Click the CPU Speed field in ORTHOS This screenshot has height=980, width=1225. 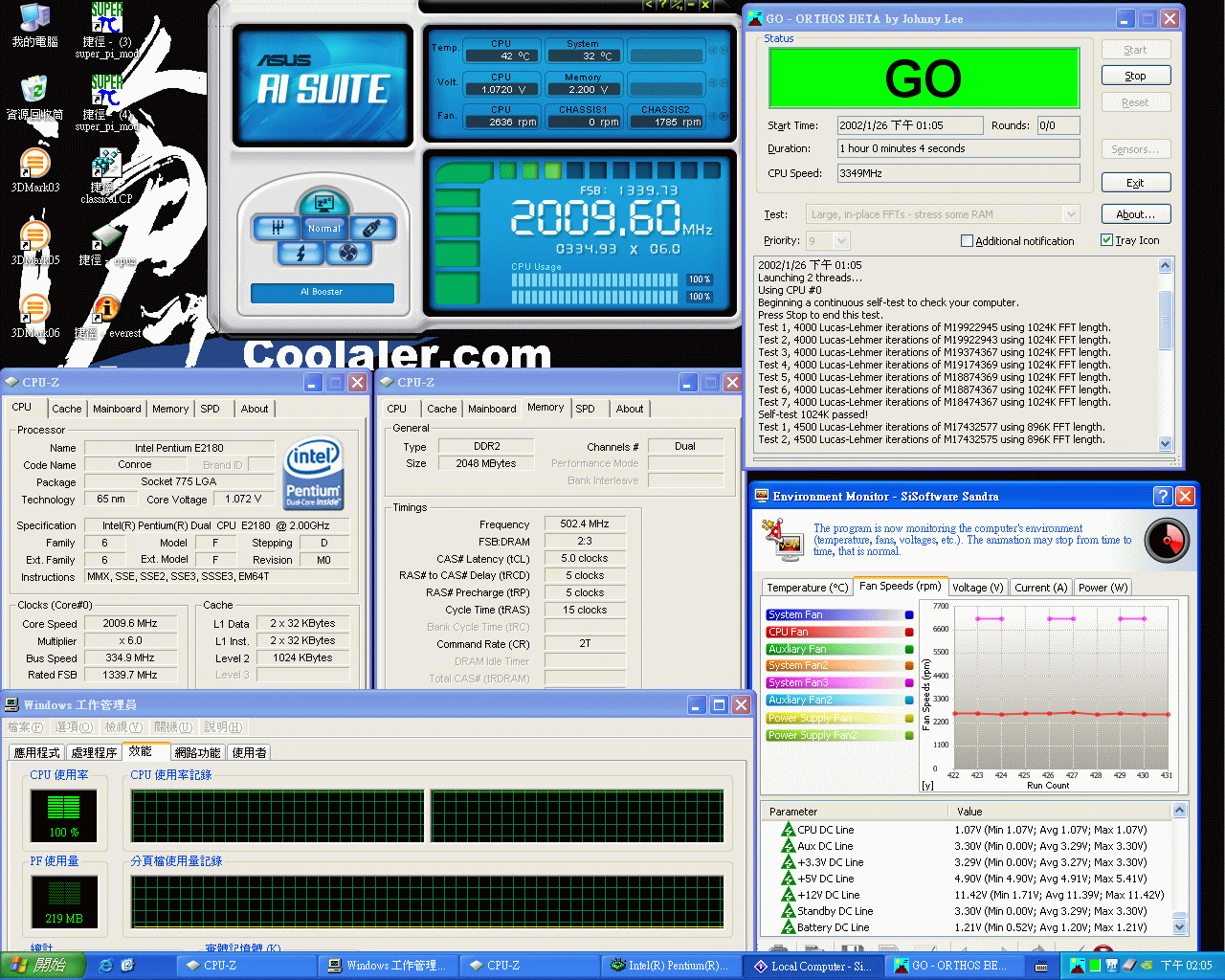click(x=958, y=173)
